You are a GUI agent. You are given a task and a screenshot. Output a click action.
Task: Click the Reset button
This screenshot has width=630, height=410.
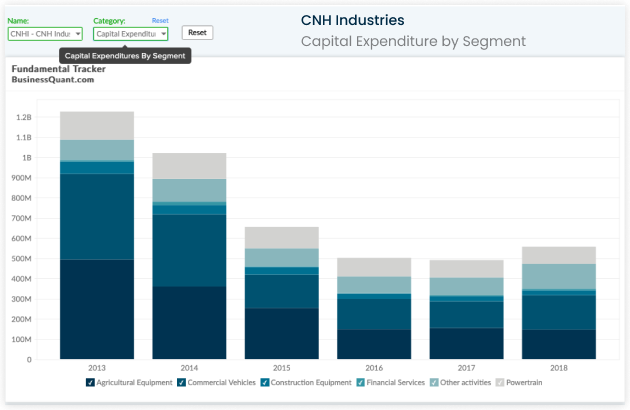(197, 33)
